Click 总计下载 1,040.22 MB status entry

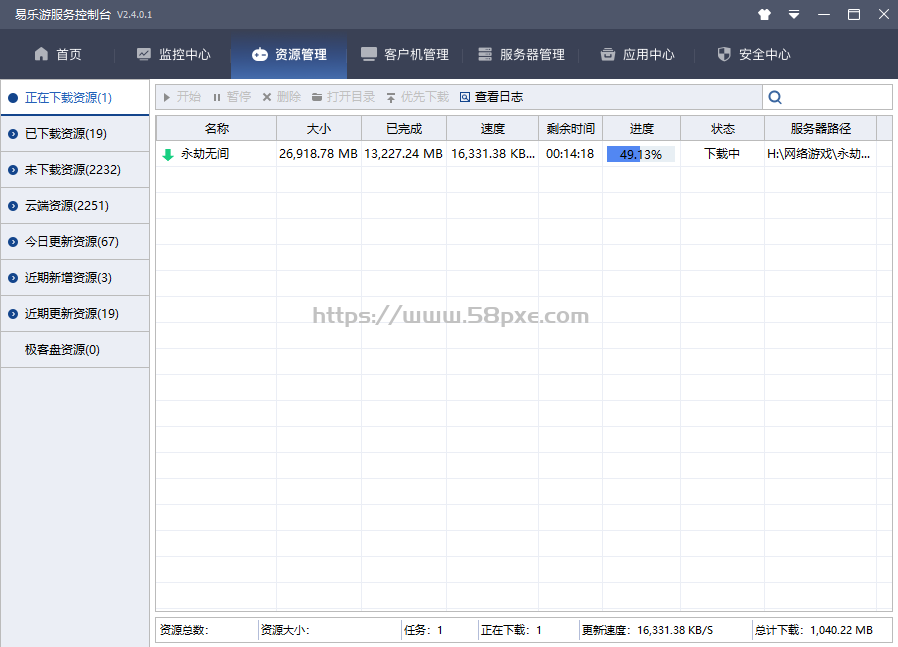(x=814, y=630)
